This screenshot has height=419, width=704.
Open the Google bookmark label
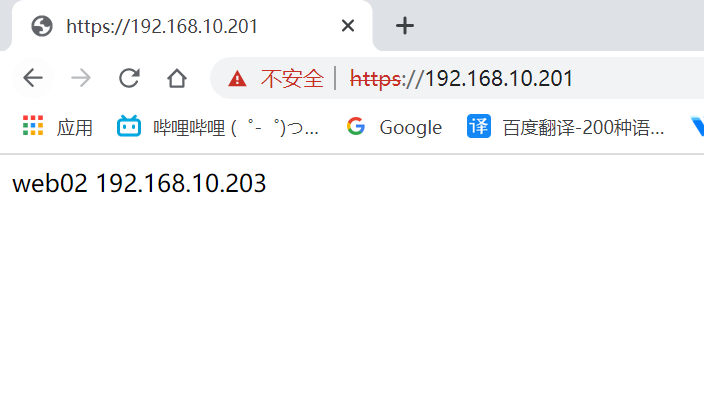click(411, 128)
